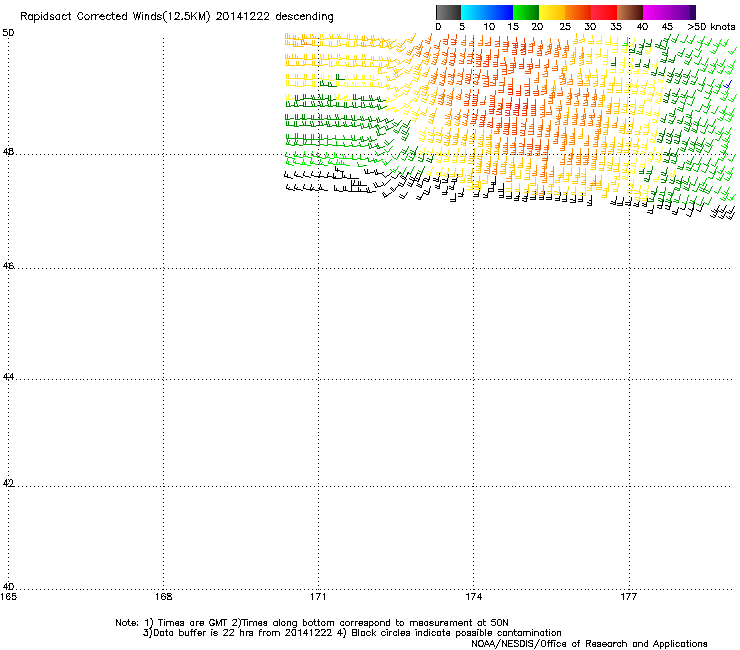Click the dark purple end of color bar
This screenshot has height=650, width=740.
693,12
